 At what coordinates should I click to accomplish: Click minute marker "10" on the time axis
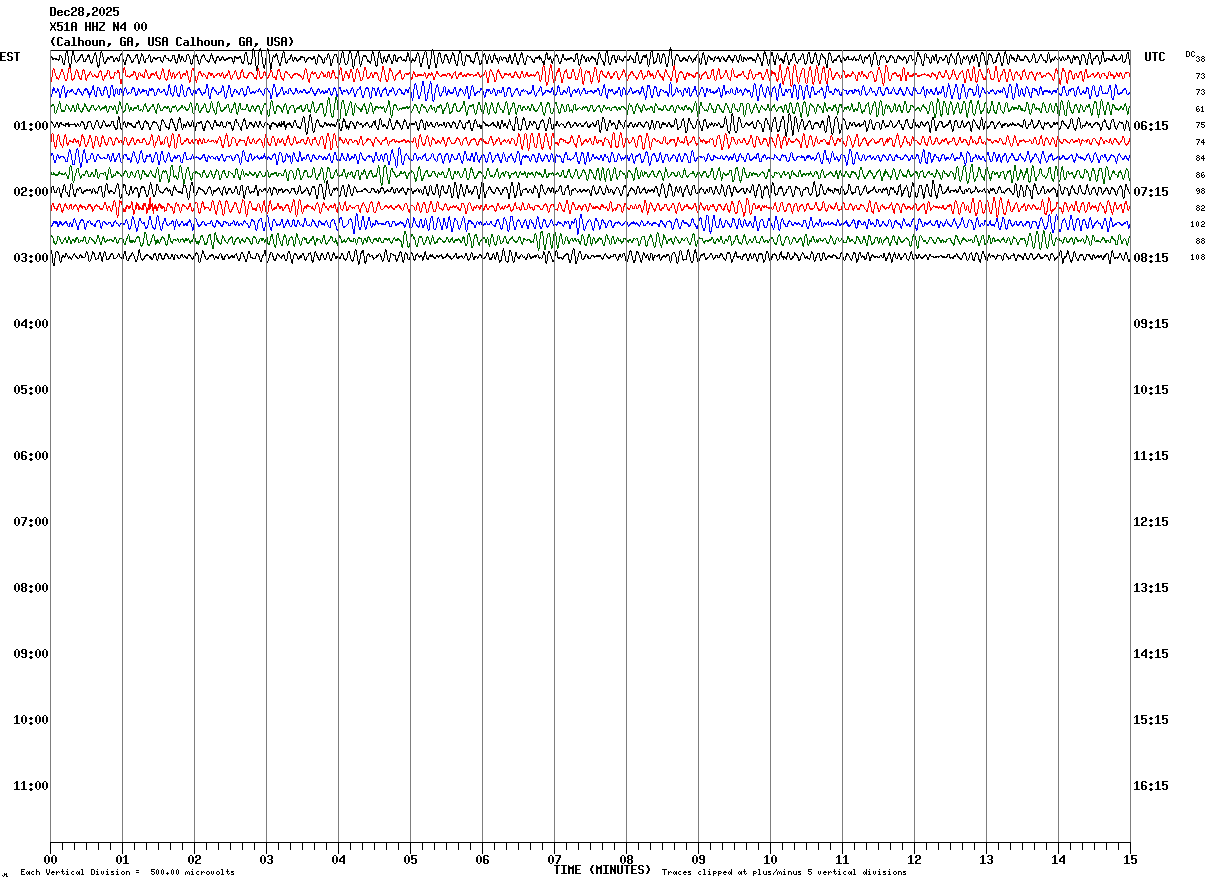(x=770, y=859)
